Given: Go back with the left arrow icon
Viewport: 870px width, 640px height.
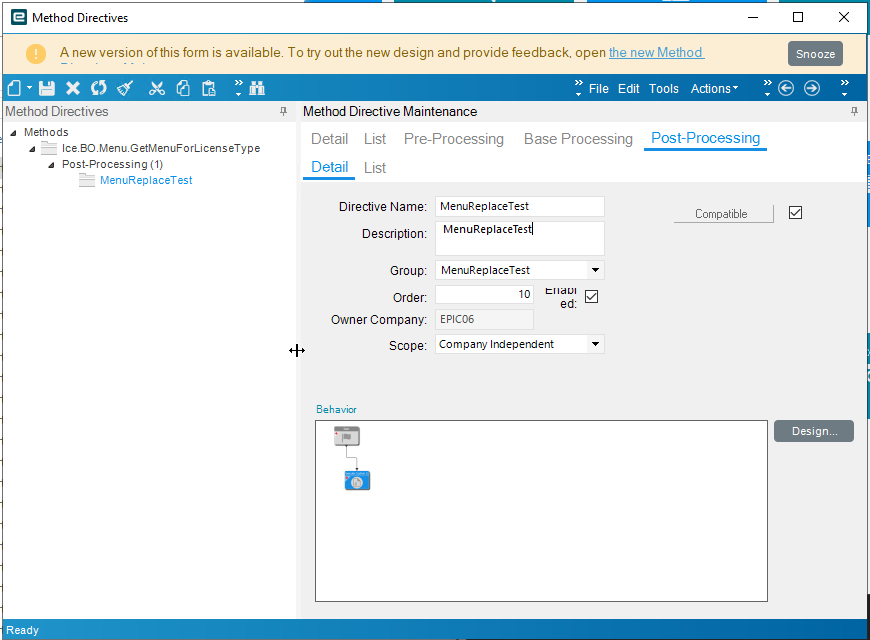Looking at the screenshot, I should pos(786,88).
